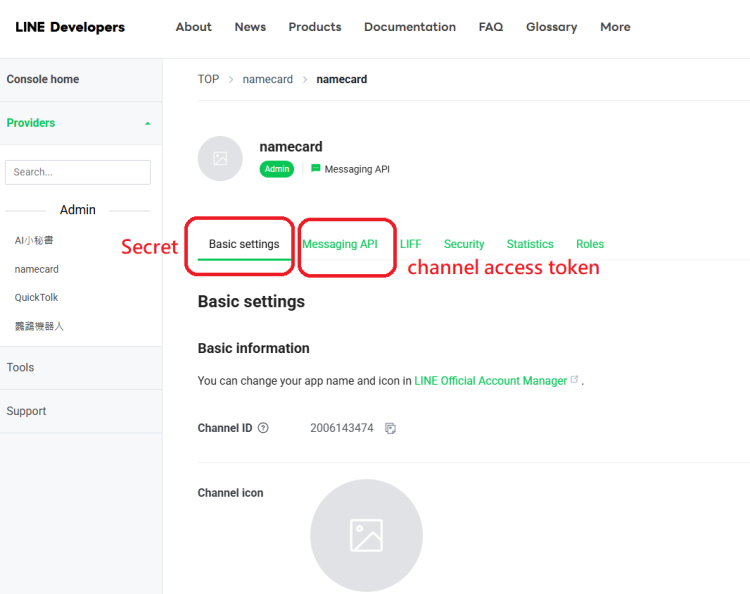Go to Console home

pos(43,79)
